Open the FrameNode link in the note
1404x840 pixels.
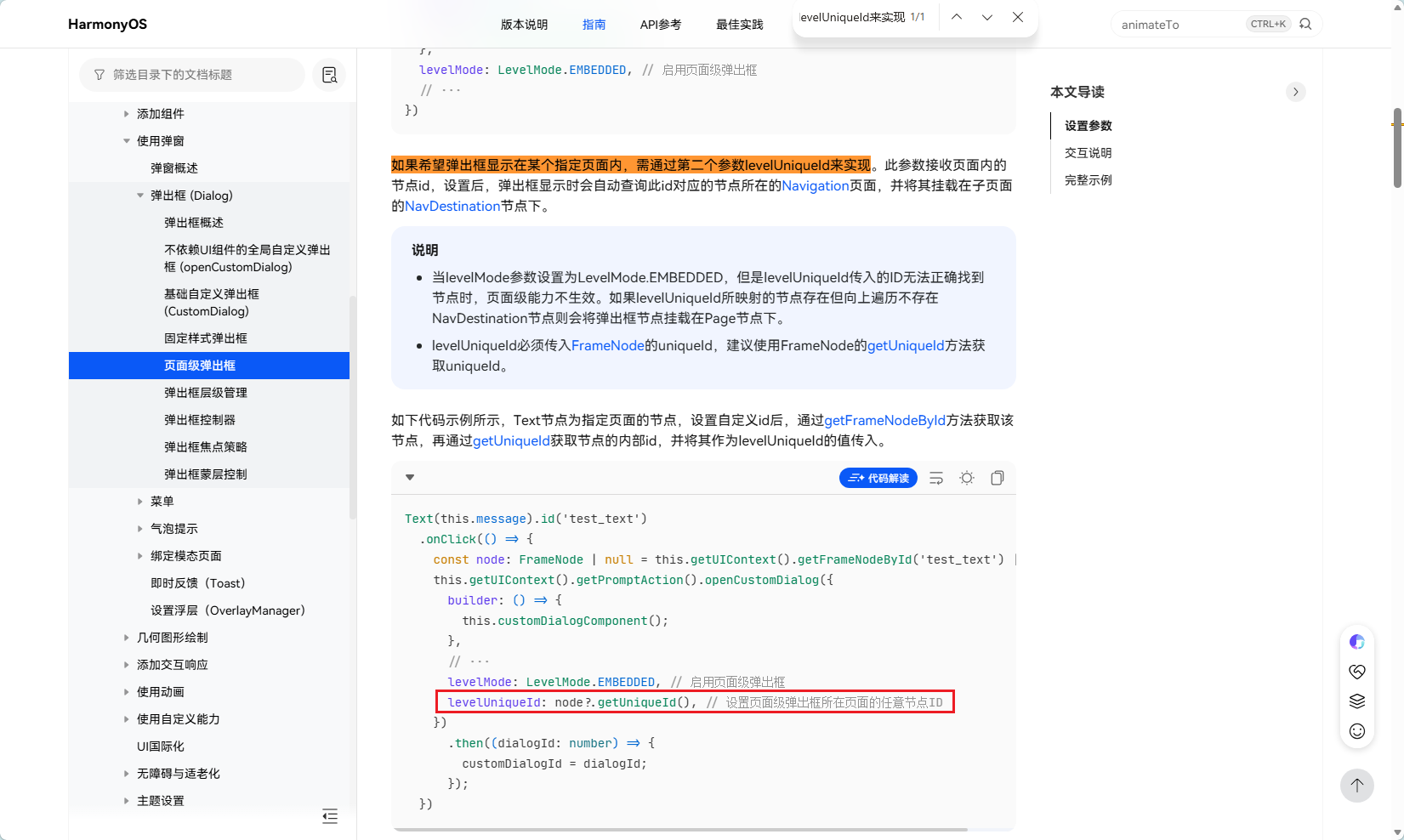pyautogui.click(x=608, y=345)
